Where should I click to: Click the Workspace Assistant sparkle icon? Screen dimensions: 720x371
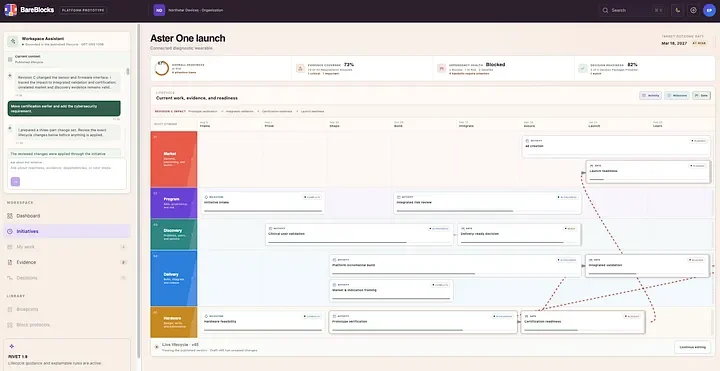pos(13,41)
